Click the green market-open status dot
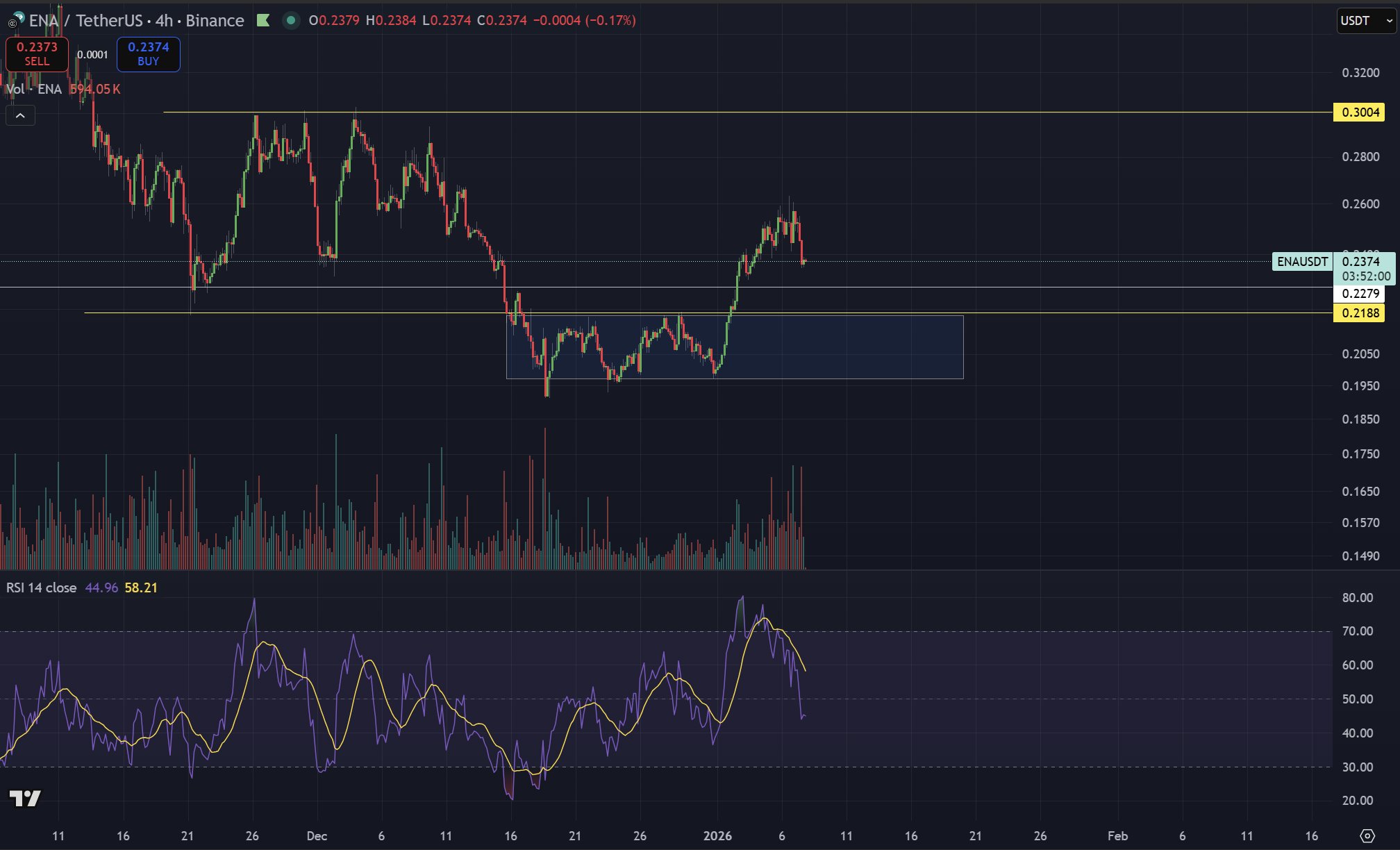This screenshot has width=1400, height=850. pos(291,21)
